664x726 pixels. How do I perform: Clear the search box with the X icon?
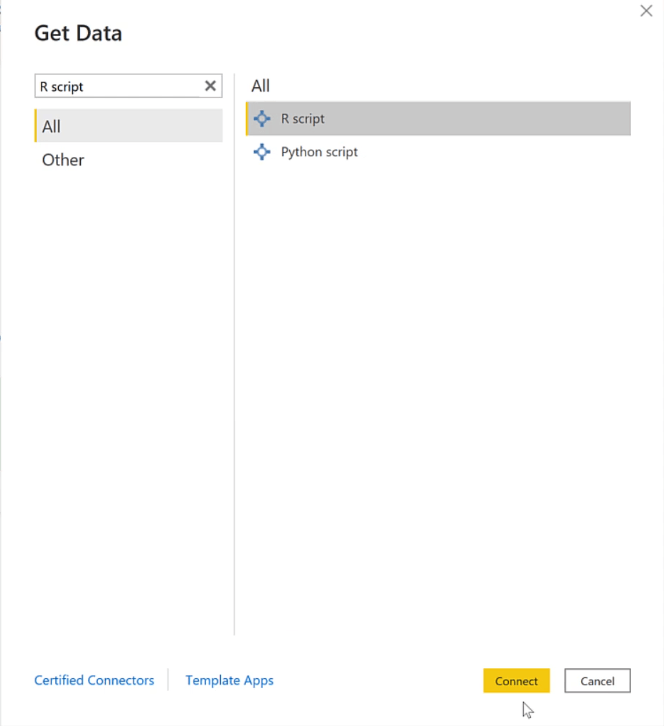point(210,86)
